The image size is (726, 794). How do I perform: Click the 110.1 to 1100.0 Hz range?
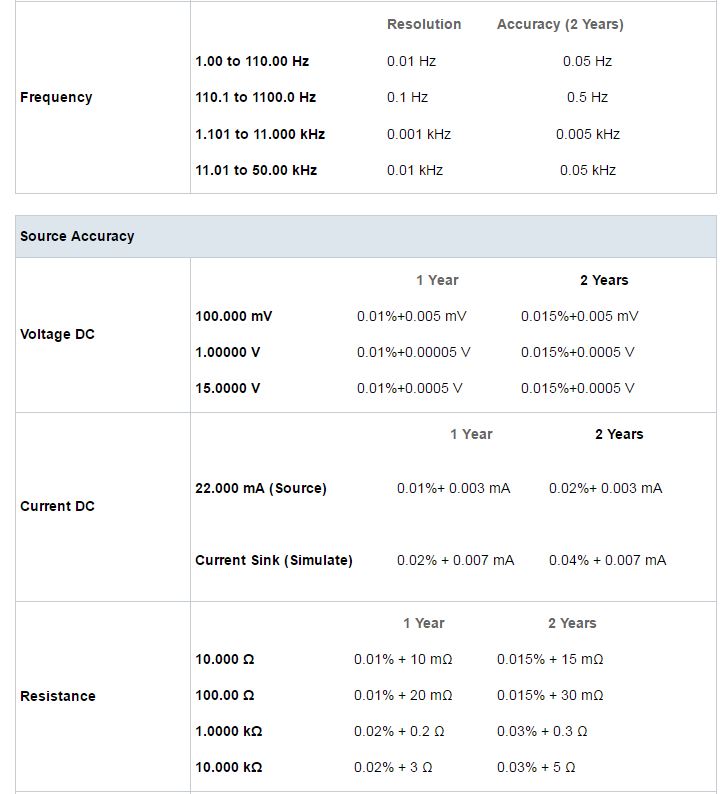pos(256,97)
